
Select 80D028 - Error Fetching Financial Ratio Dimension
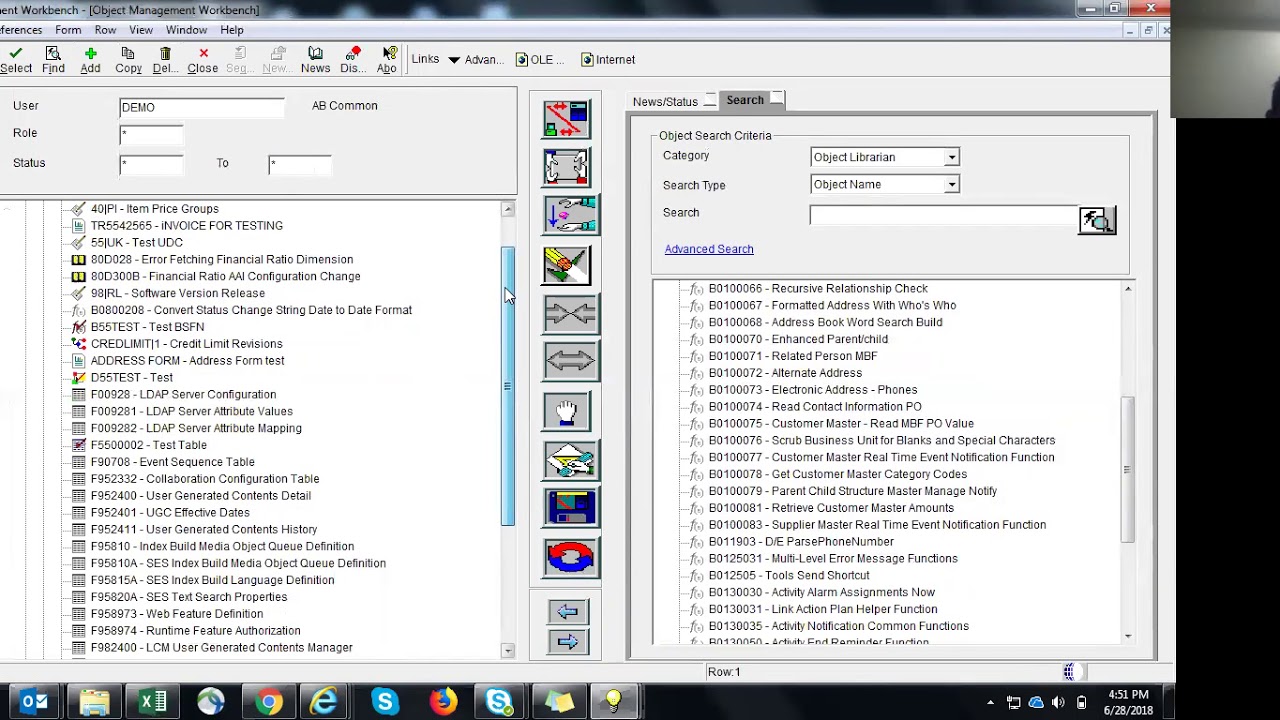click(222, 259)
